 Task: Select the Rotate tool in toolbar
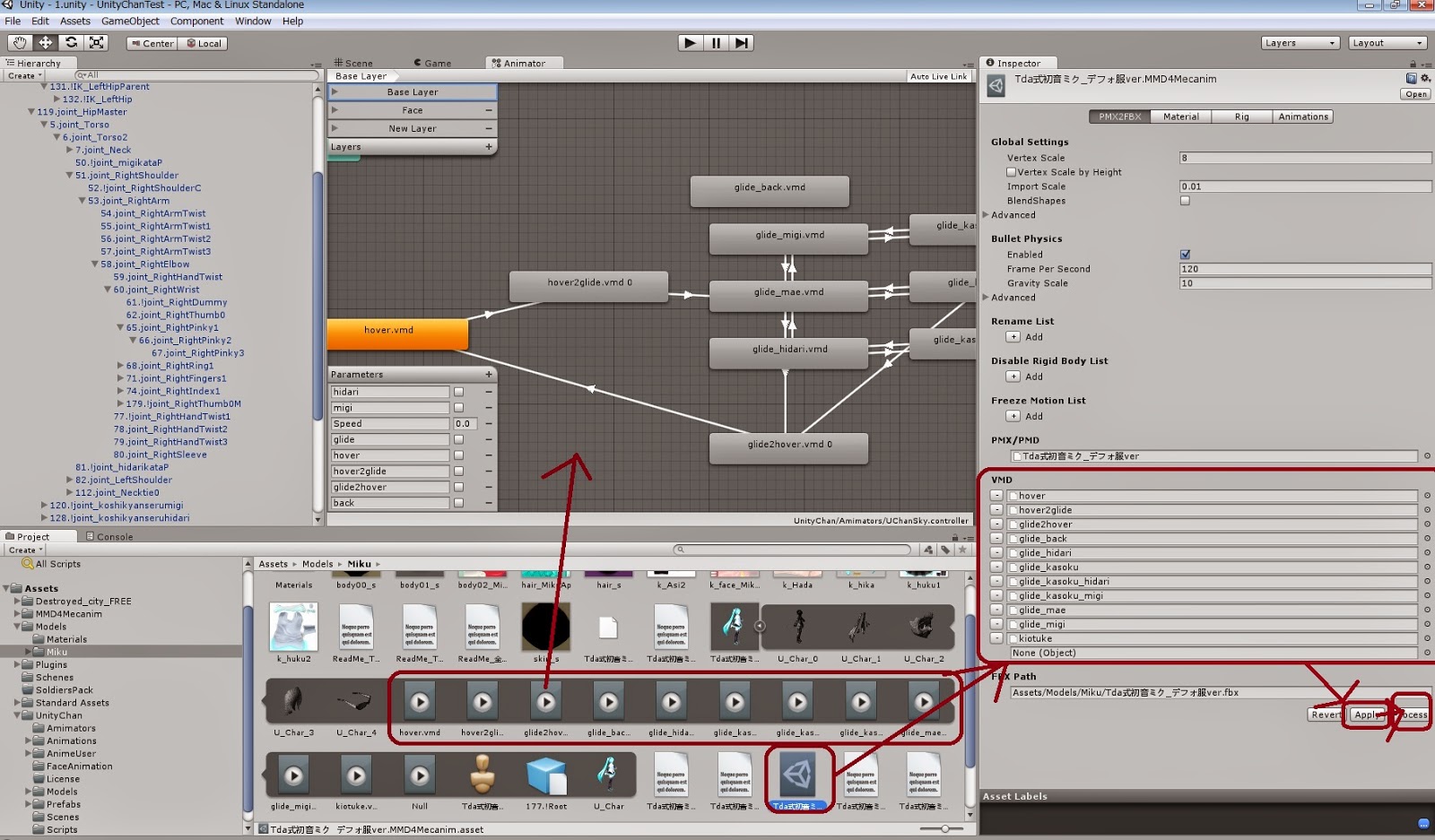[x=71, y=42]
